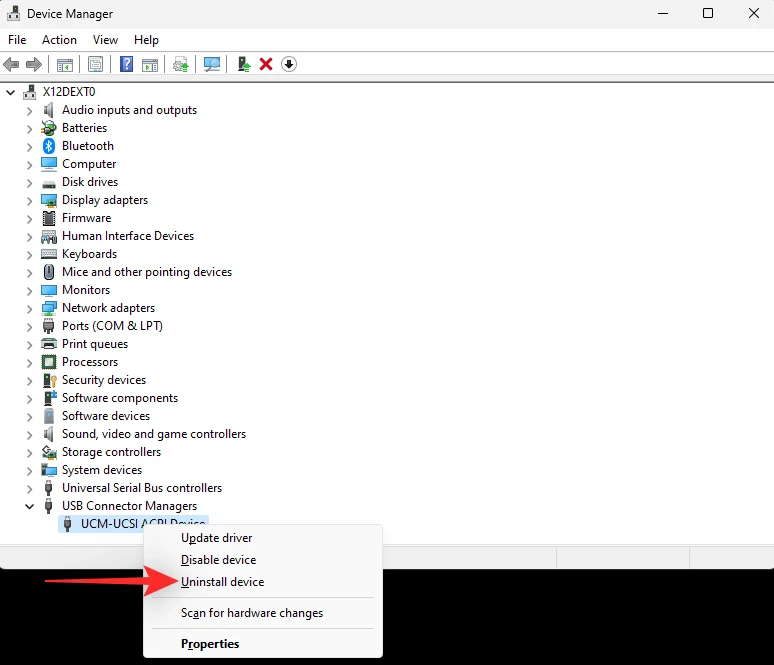Select the Print queues label
774x665 pixels.
point(95,344)
